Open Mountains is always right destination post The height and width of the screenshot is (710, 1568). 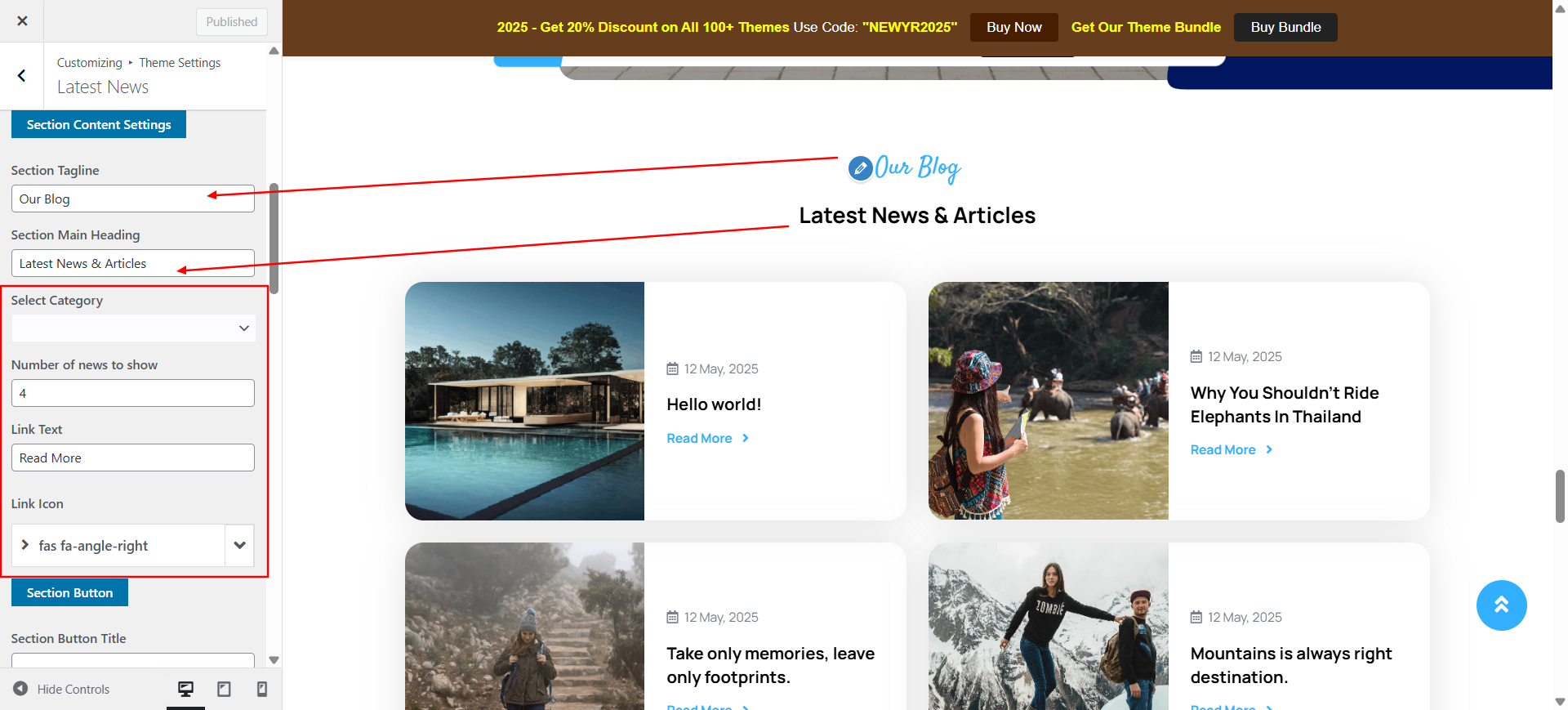coord(1290,665)
